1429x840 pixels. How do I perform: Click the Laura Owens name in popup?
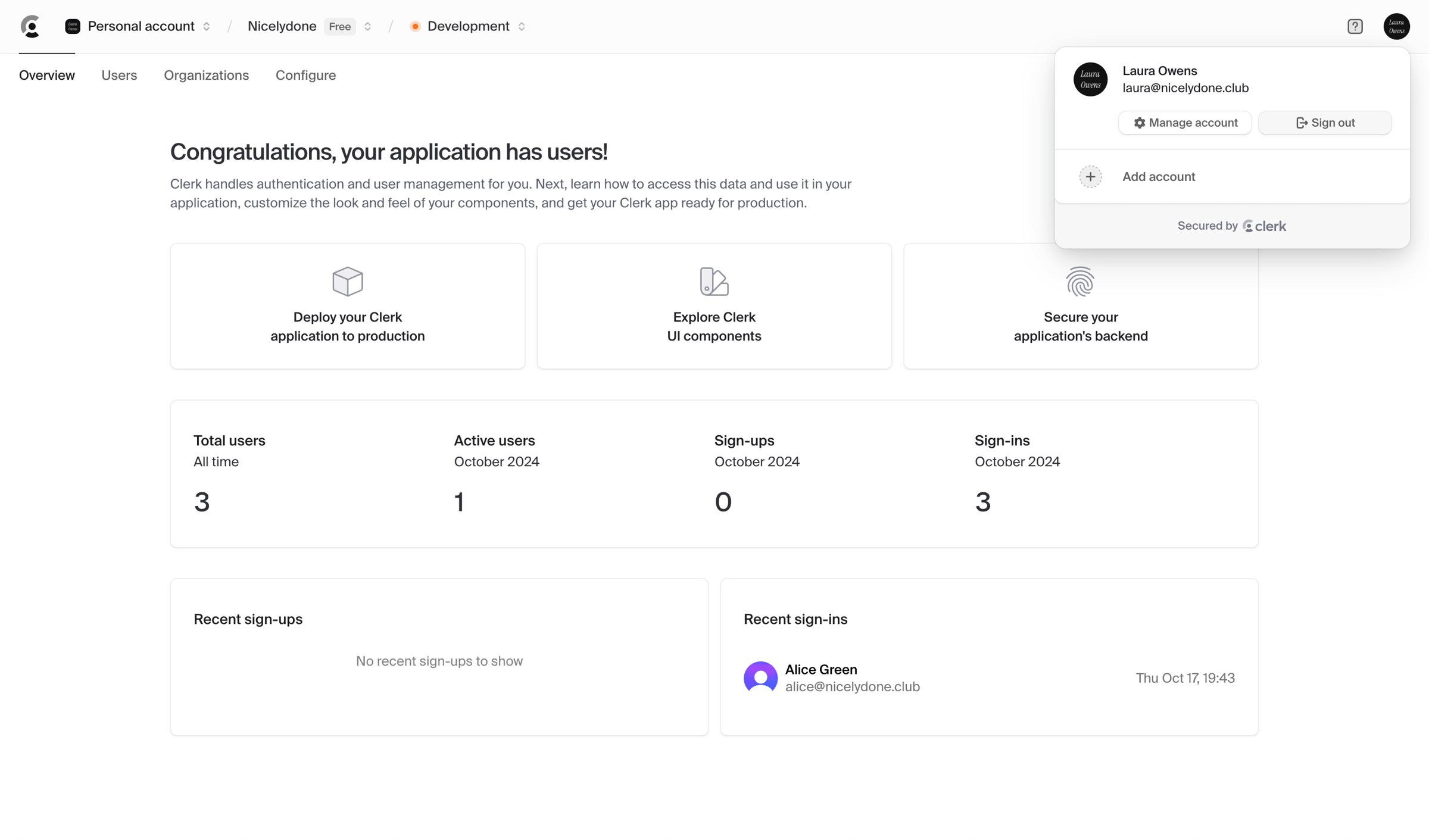click(1159, 71)
